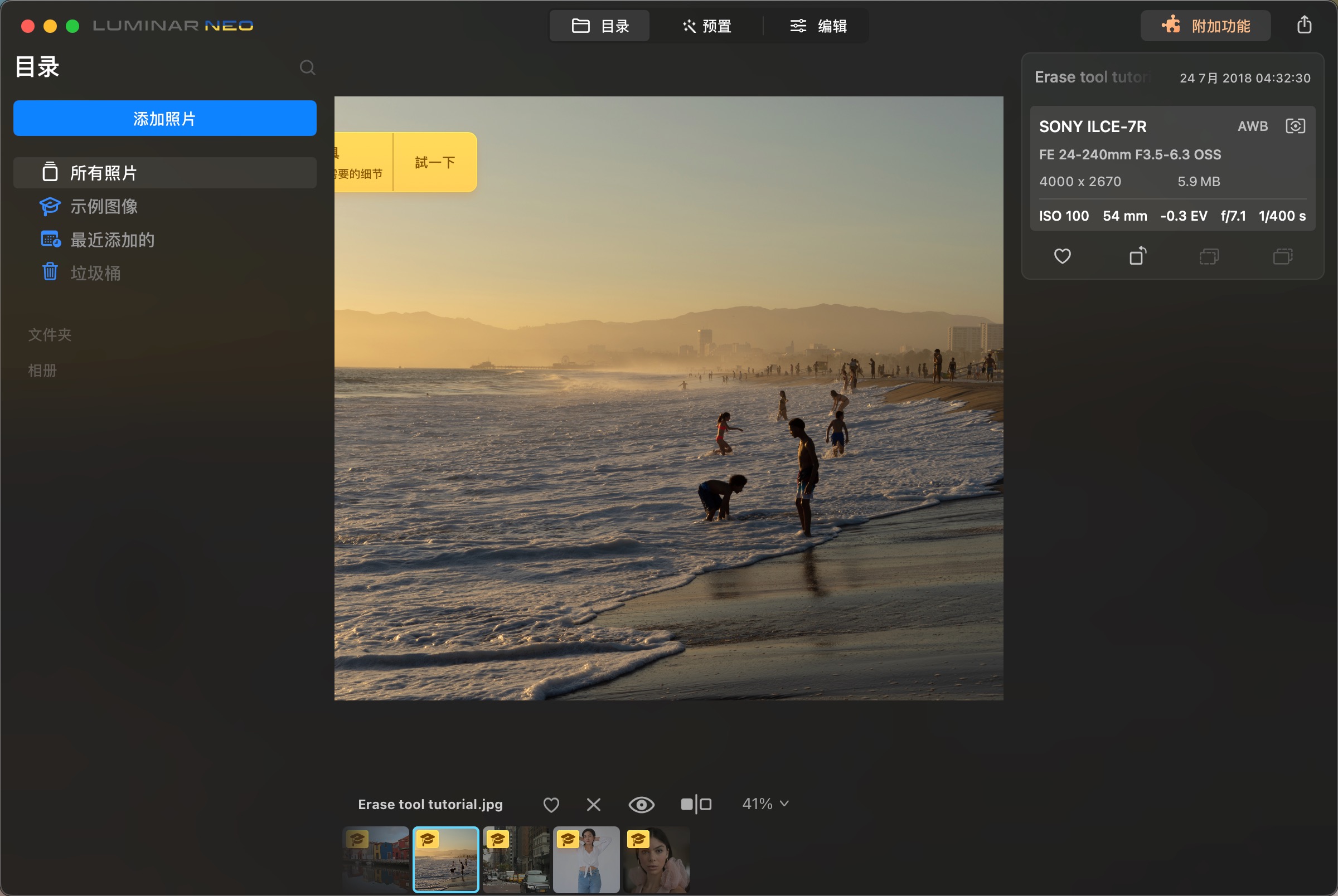
Task: Click the SONY ILCE-7R camera name
Action: pyautogui.click(x=1092, y=126)
